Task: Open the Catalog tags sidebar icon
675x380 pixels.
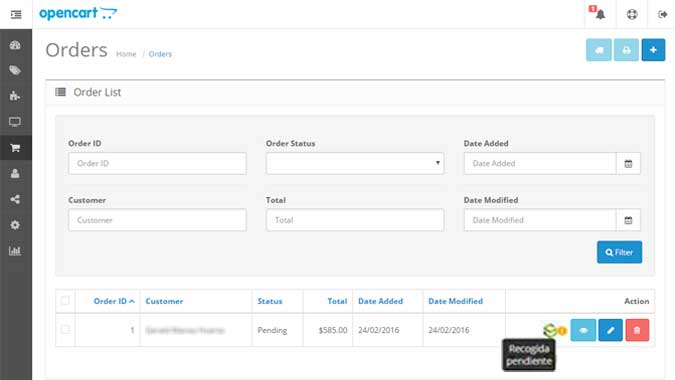Action: click(15, 70)
